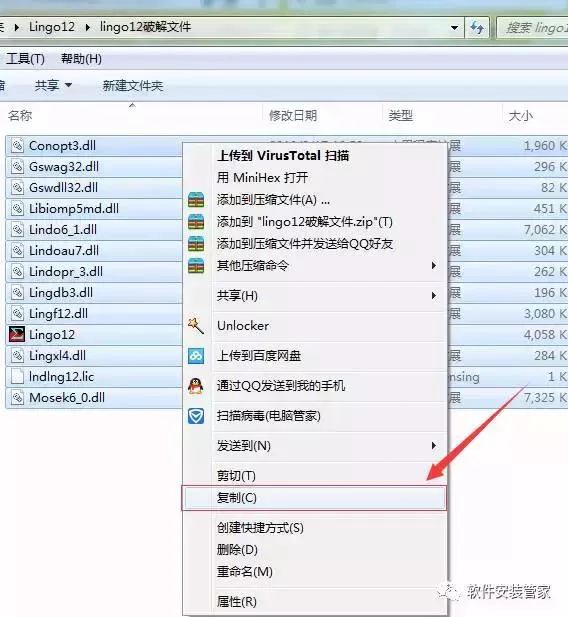Open address bar history dropdown arrow
The image size is (568, 617).
[454, 28]
